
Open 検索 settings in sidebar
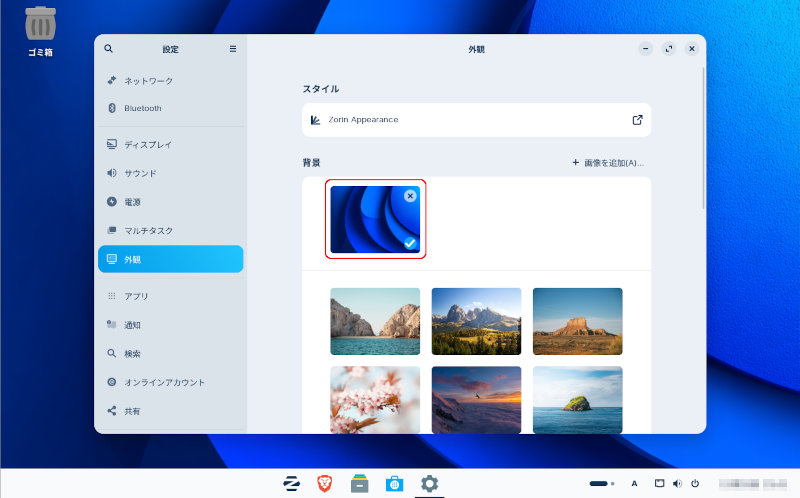point(170,353)
